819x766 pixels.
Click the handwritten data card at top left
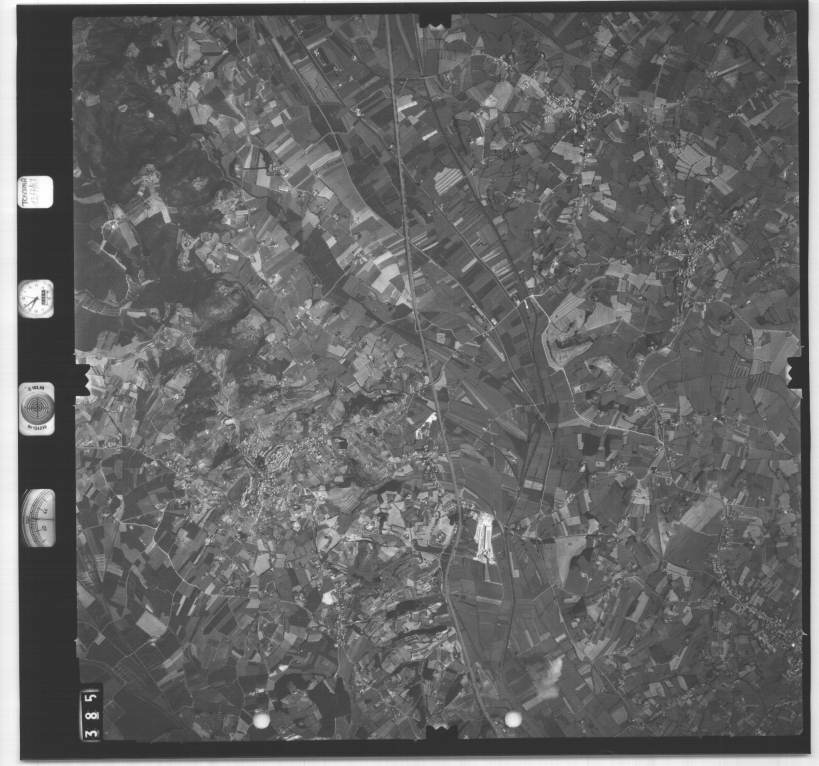[x=36, y=192]
